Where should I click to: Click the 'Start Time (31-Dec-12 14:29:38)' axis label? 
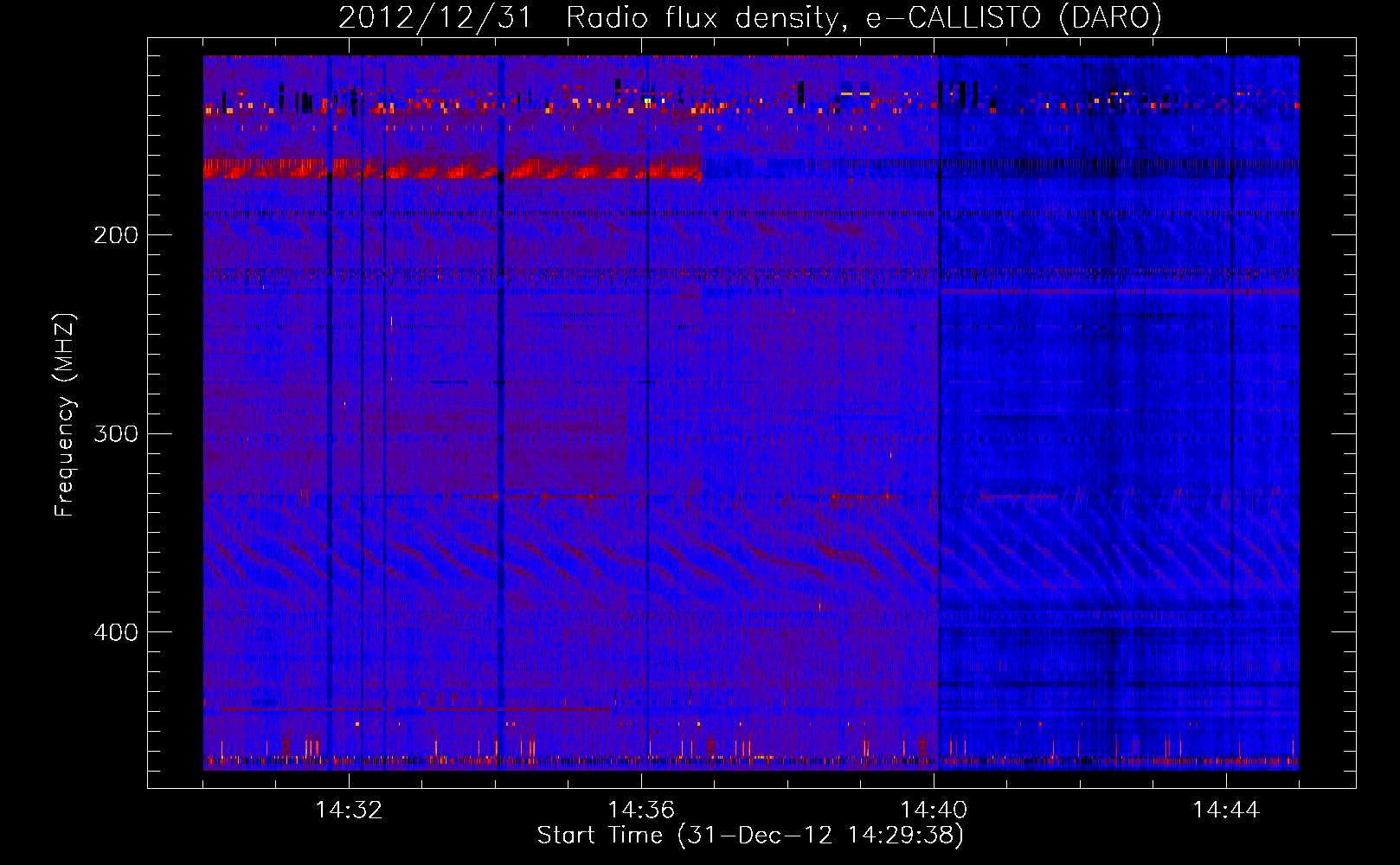click(x=750, y=835)
